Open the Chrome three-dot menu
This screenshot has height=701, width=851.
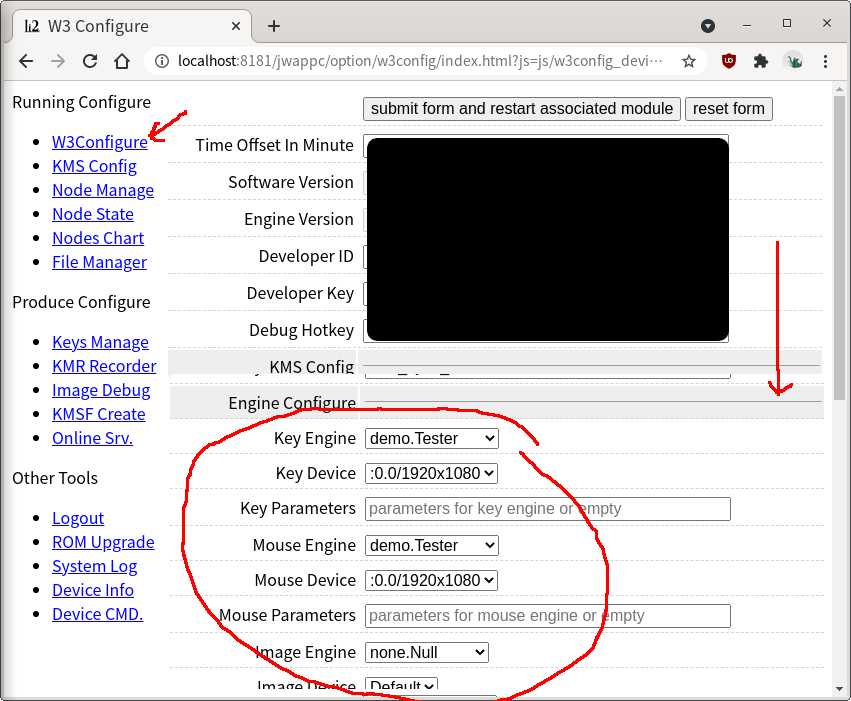(x=825, y=61)
